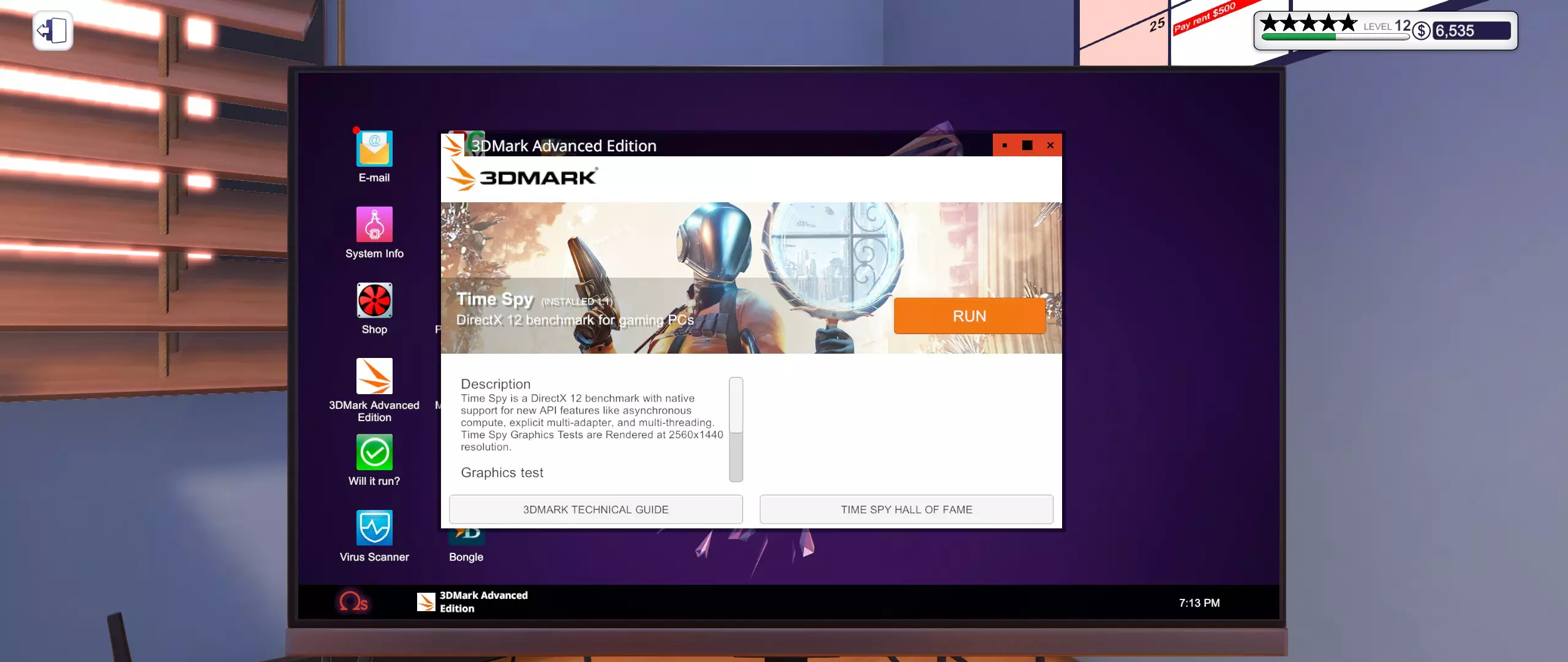Click the description panel scrollbar
The height and width of the screenshot is (662, 1568).
(x=736, y=429)
